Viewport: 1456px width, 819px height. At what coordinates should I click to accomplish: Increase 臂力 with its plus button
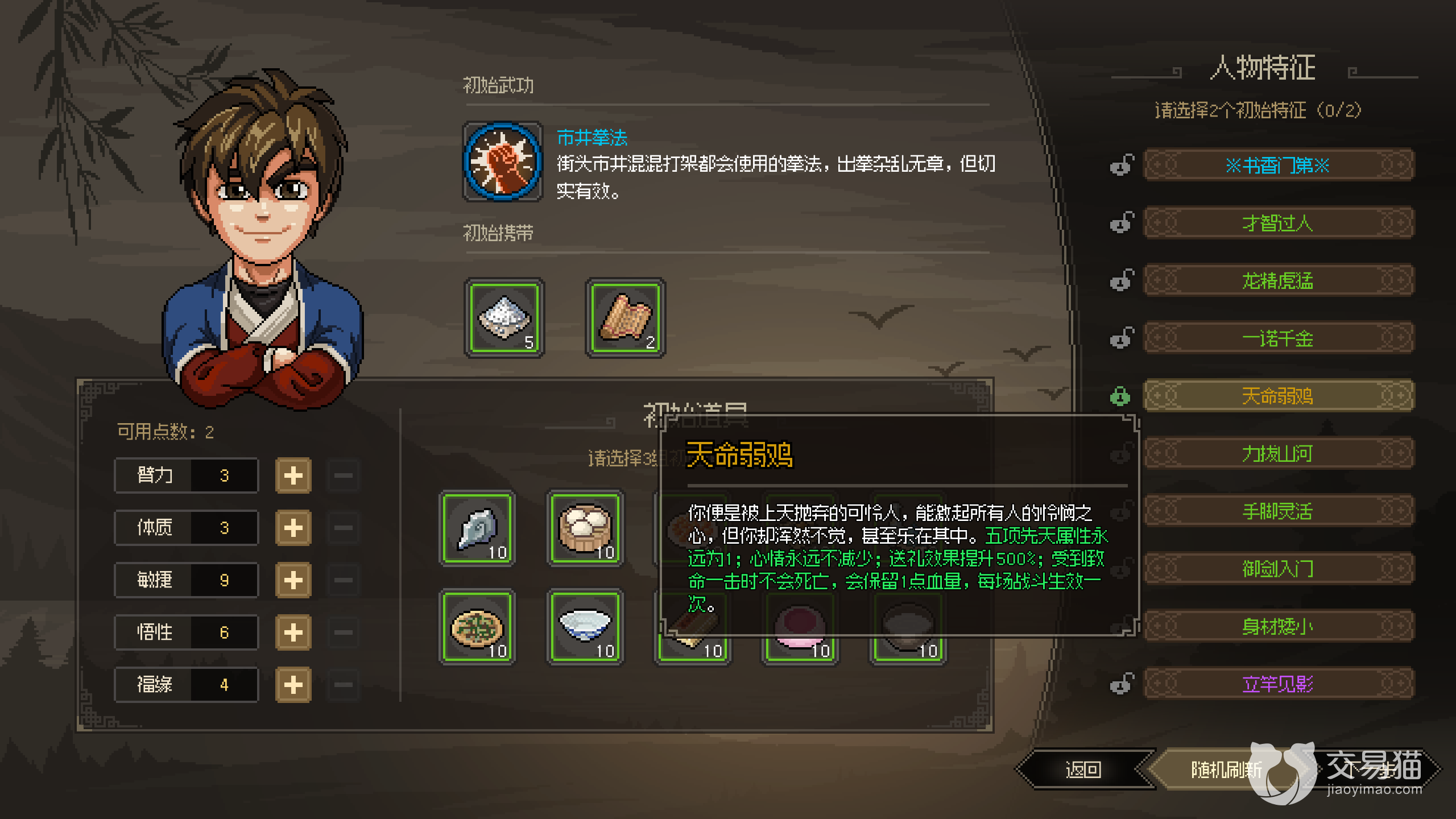click(293, 475)
